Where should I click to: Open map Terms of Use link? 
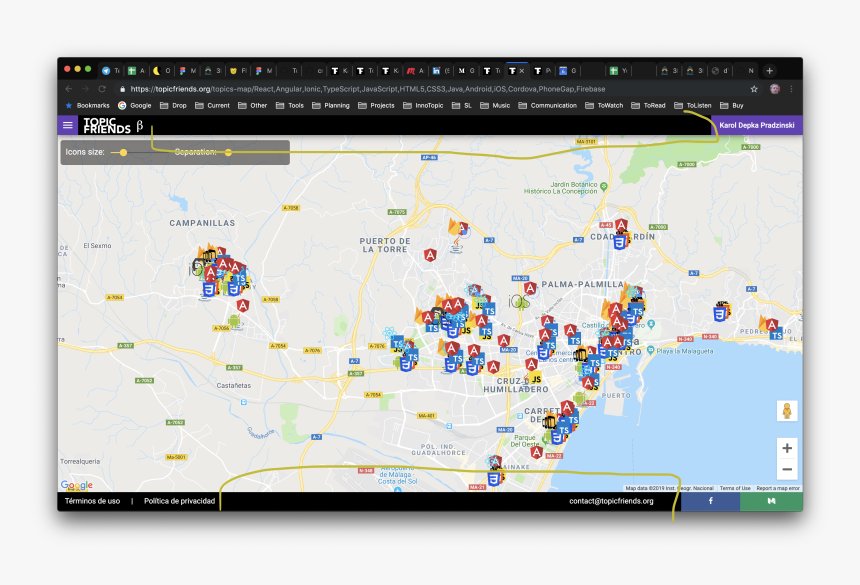(735, 488)
